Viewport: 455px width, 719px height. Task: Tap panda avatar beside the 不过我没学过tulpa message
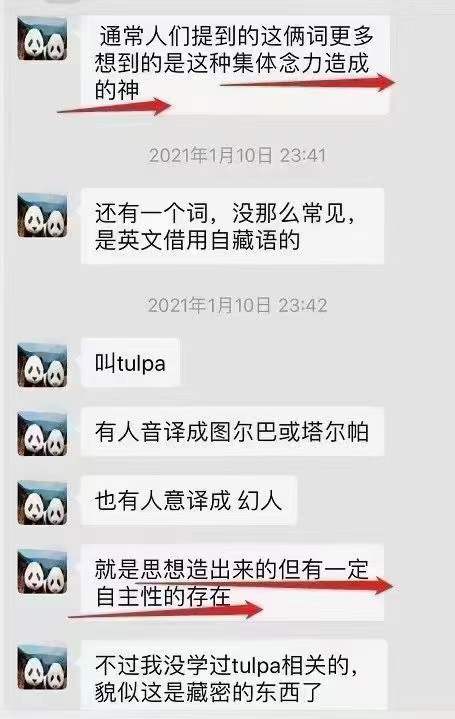coord(42,667)
